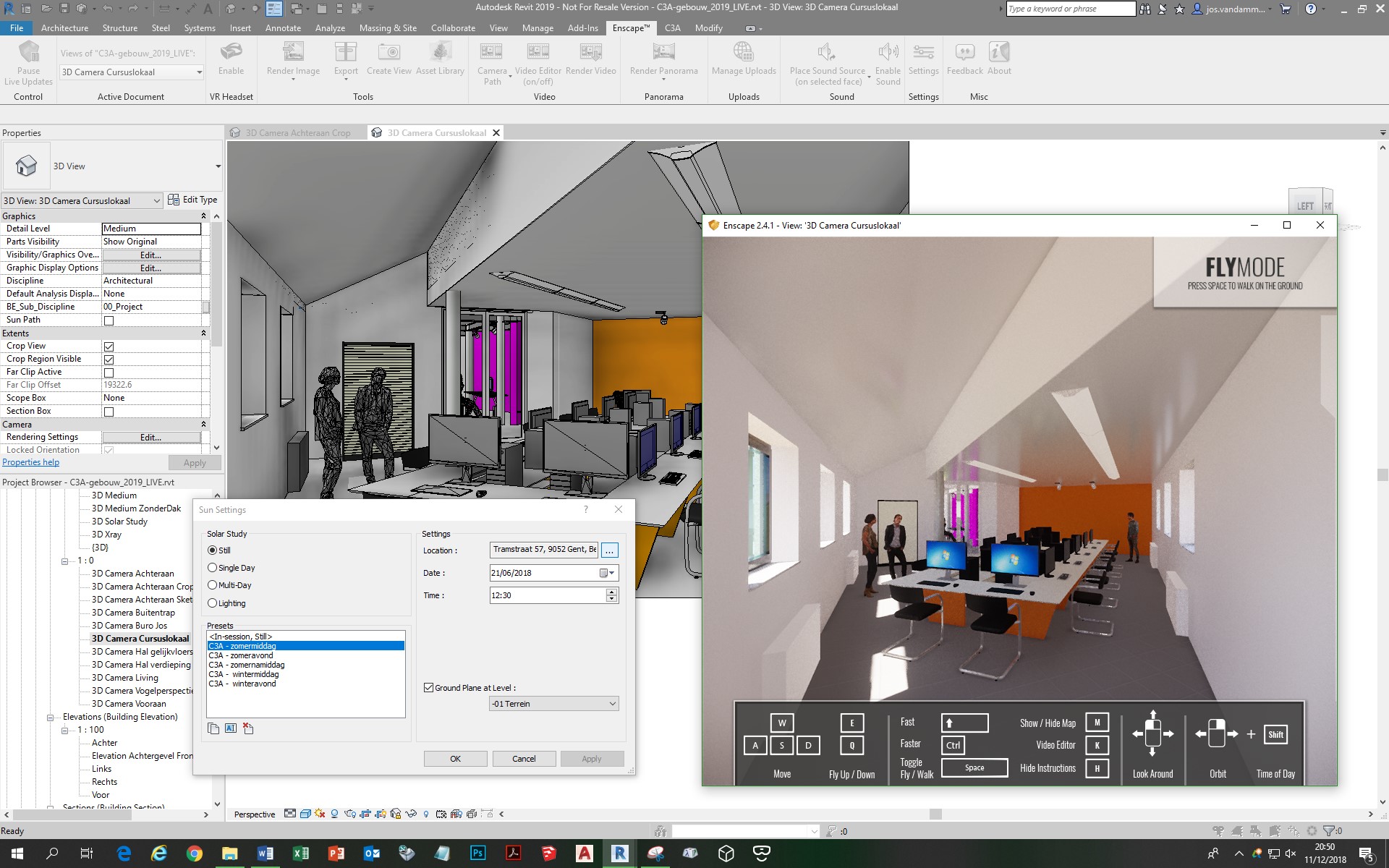Click Enable Sound icon
Viewport: 1389px width, 868px height.
click(x=888, y=52)
